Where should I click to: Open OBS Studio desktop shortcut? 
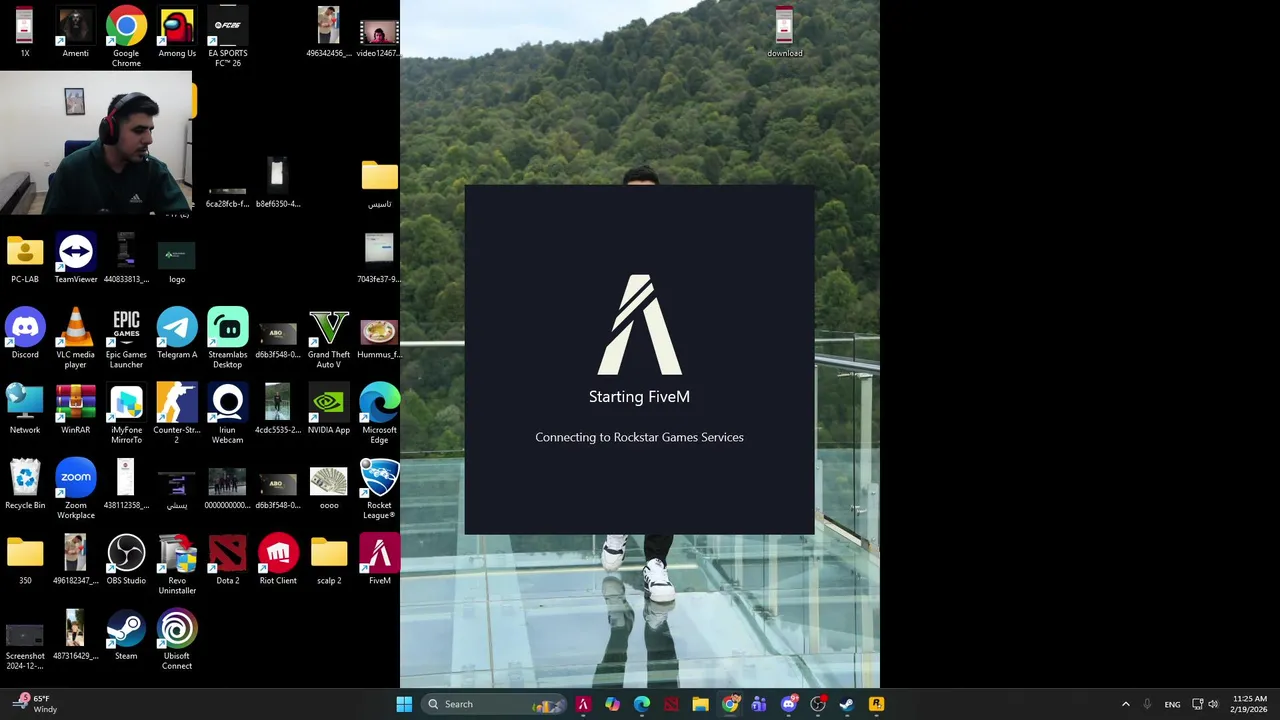tap(126, 560)
